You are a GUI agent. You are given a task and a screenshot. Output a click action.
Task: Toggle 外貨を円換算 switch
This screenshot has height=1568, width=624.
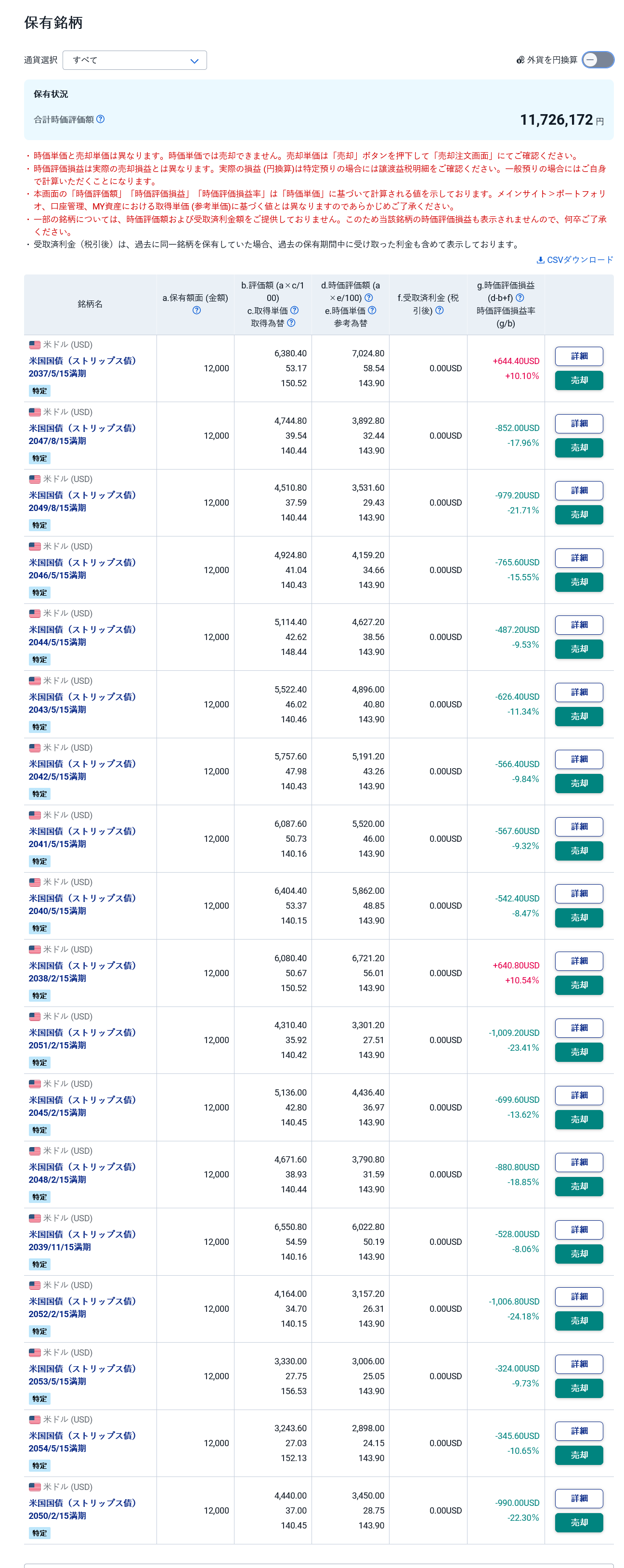pos(597,60)
